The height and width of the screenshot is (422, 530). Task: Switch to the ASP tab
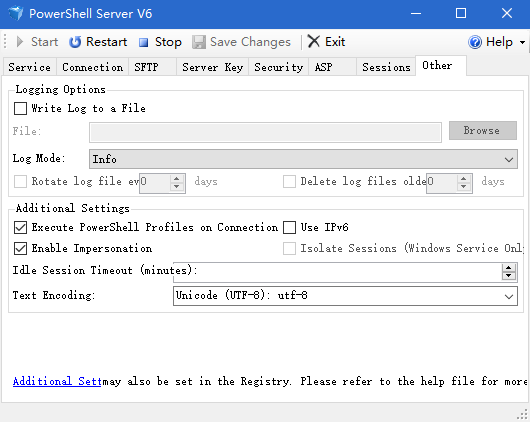[x=332, y=67]
